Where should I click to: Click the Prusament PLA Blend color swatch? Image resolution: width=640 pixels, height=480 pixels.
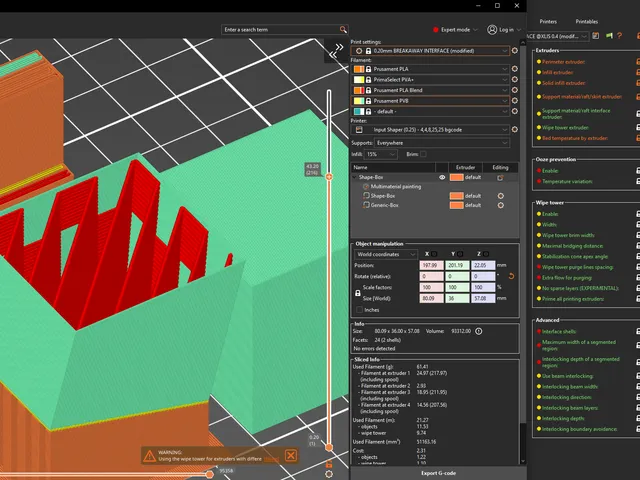pos(358,90)
